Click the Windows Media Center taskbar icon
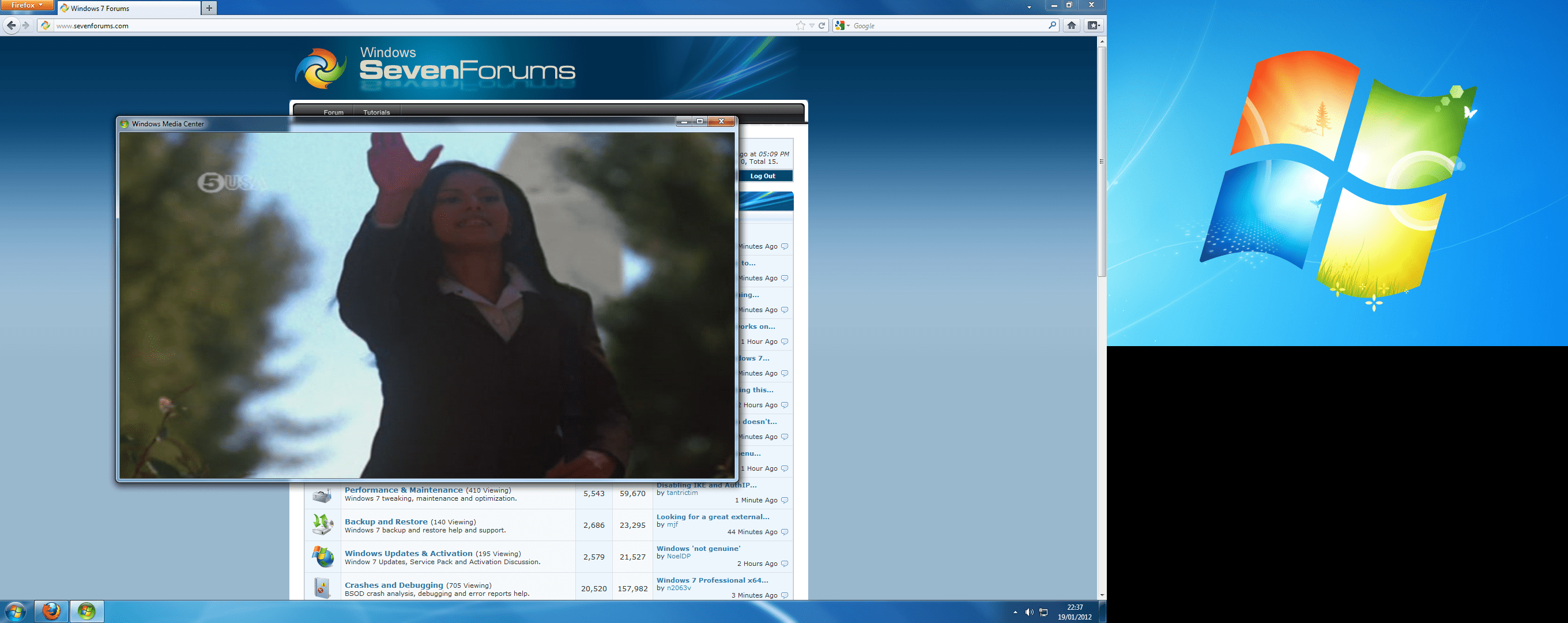The image size is (1568, 623). [x=86, y=611]
